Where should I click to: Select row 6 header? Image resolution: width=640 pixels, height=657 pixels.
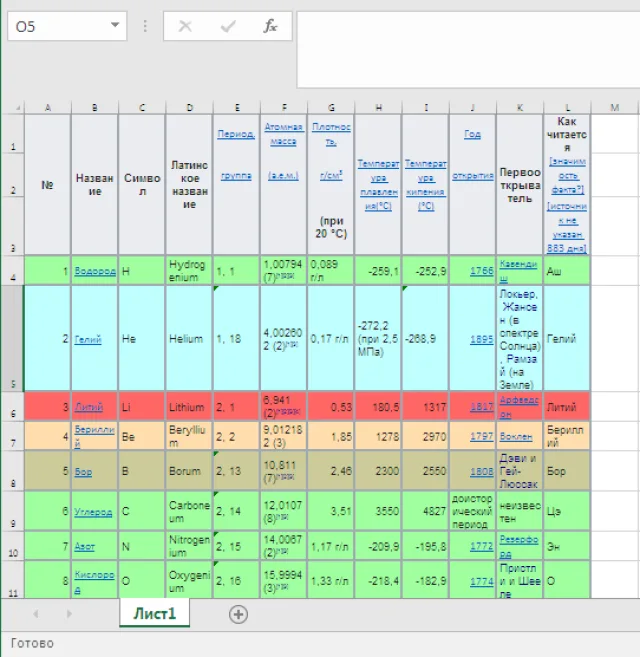point(13,407)
